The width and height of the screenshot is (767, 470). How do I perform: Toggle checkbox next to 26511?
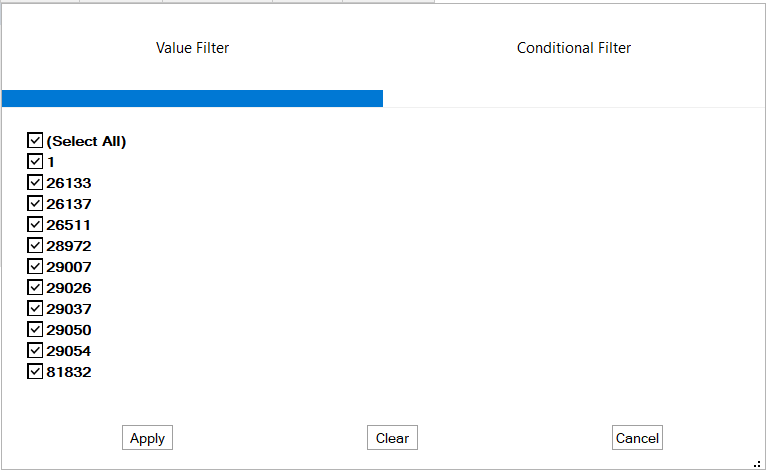tap(35, 225)
